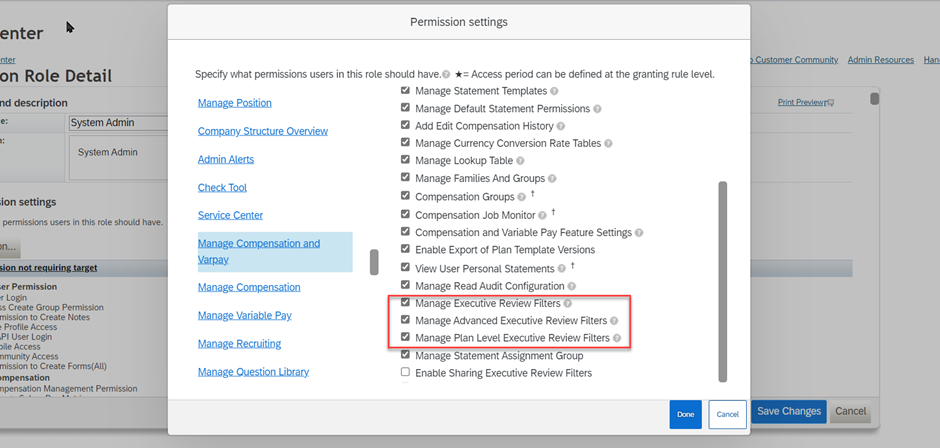Image resolution: width=940 pixels, height=448 pixels.
Task: Open Service Center permission category
Action: pyautogui.click(x=230, y=215)
